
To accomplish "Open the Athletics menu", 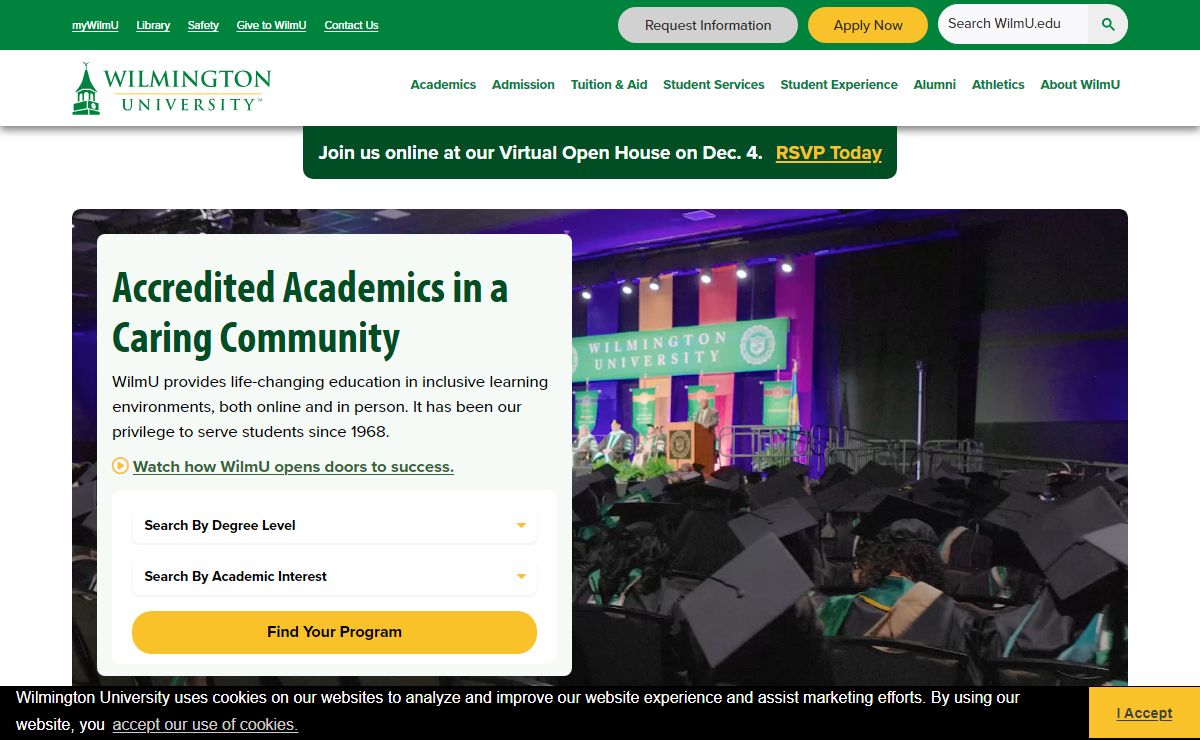I will click(998, 85).
